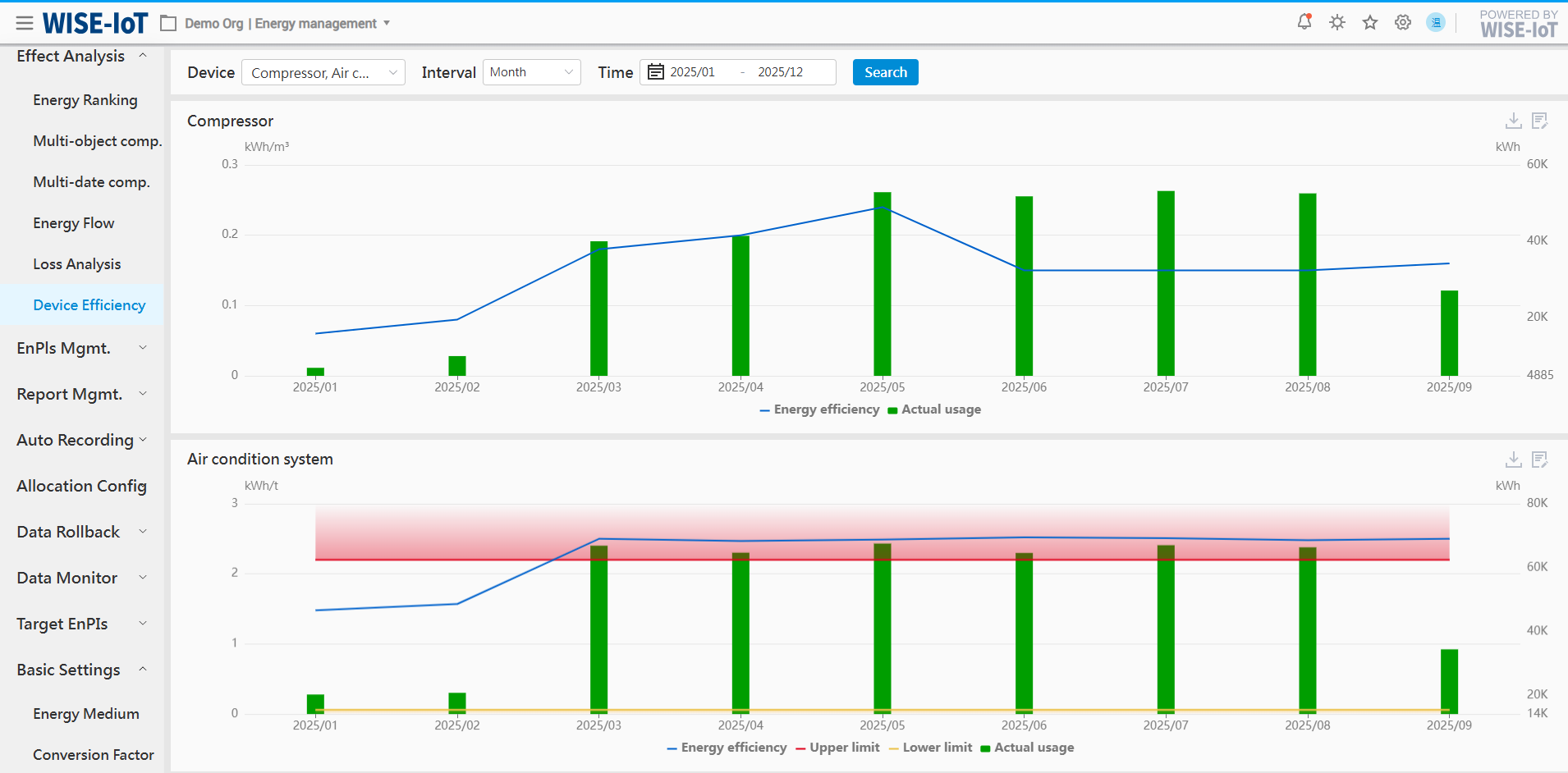Open the Energy Ranking page
Image resolution: width=1568 pixels, height=773 pixels.
[x=85, y=100]
